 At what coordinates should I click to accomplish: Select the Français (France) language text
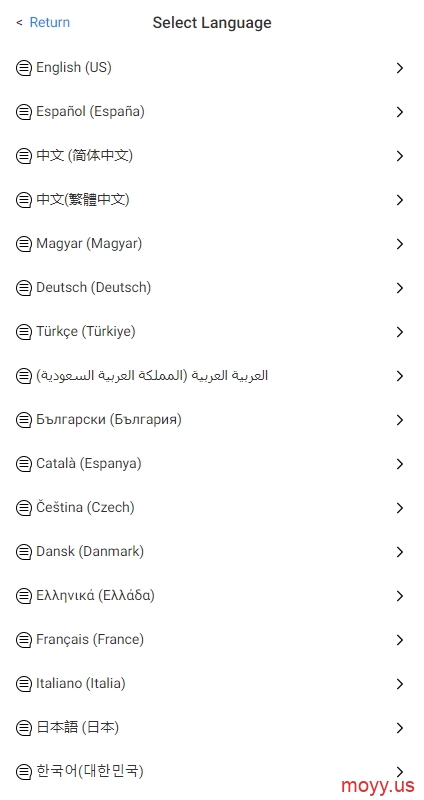coord(90,639)
